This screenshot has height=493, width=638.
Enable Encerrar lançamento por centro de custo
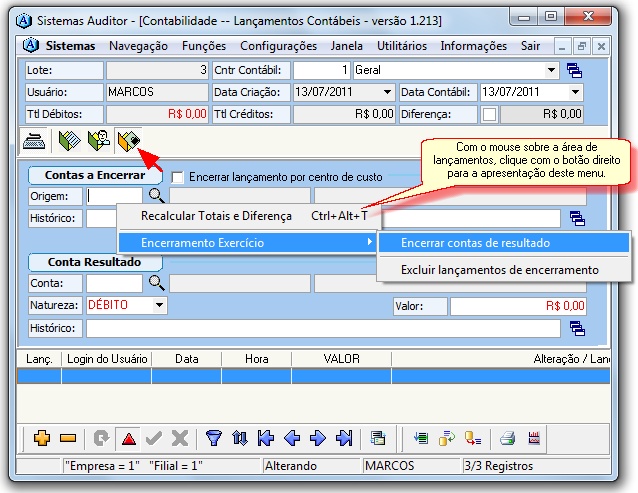pyautogui.click(x=177, y=177)
